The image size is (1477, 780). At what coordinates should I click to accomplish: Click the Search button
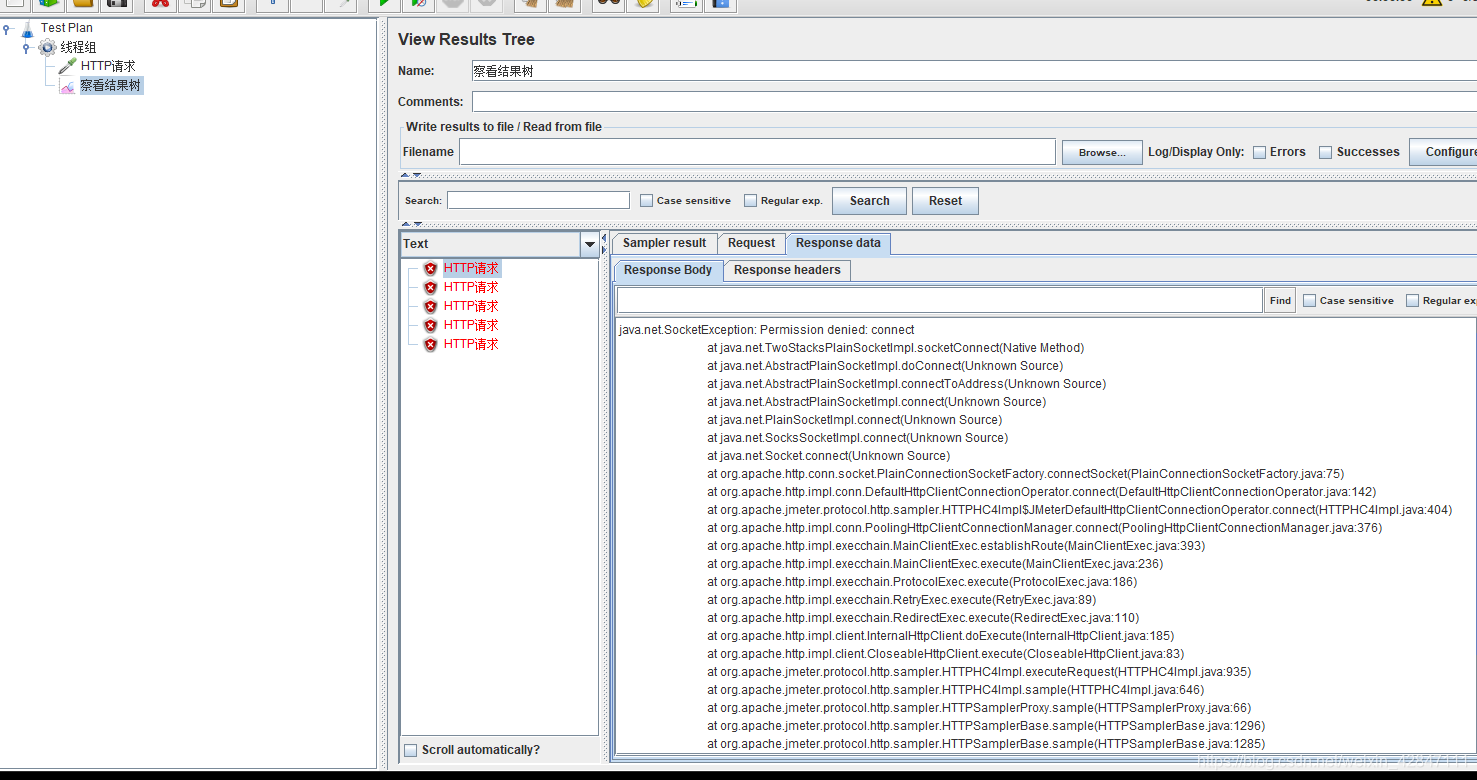coord(869,201)
